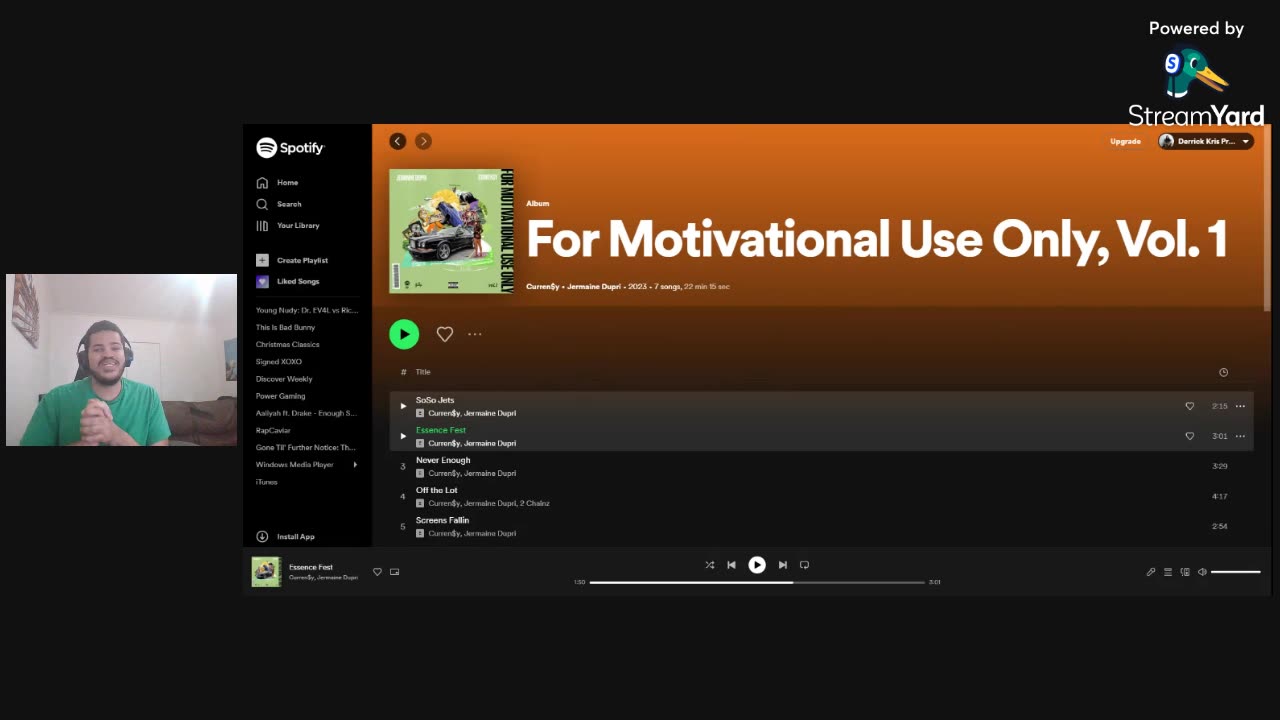This screenshot has height=720, width=1280.
Task: Click Jermaine Dupri link in header
Action: (x=594, y=287)
